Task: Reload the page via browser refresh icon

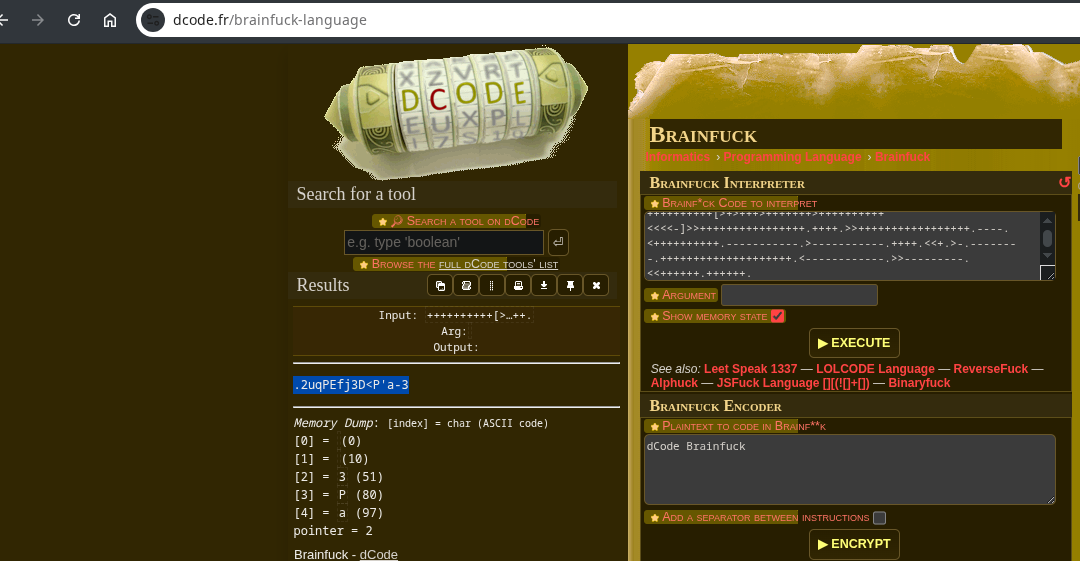Action: (74, 20)
